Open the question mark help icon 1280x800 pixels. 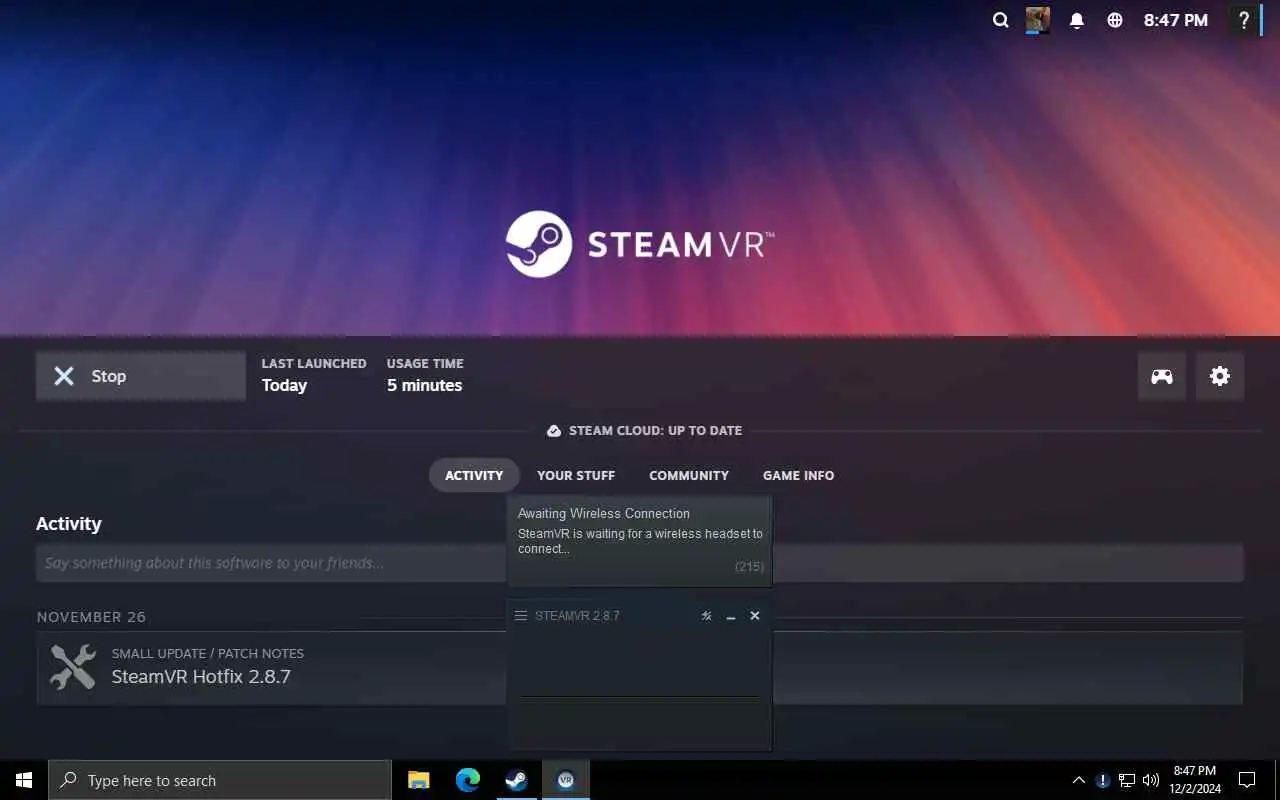pos(1243,20)
